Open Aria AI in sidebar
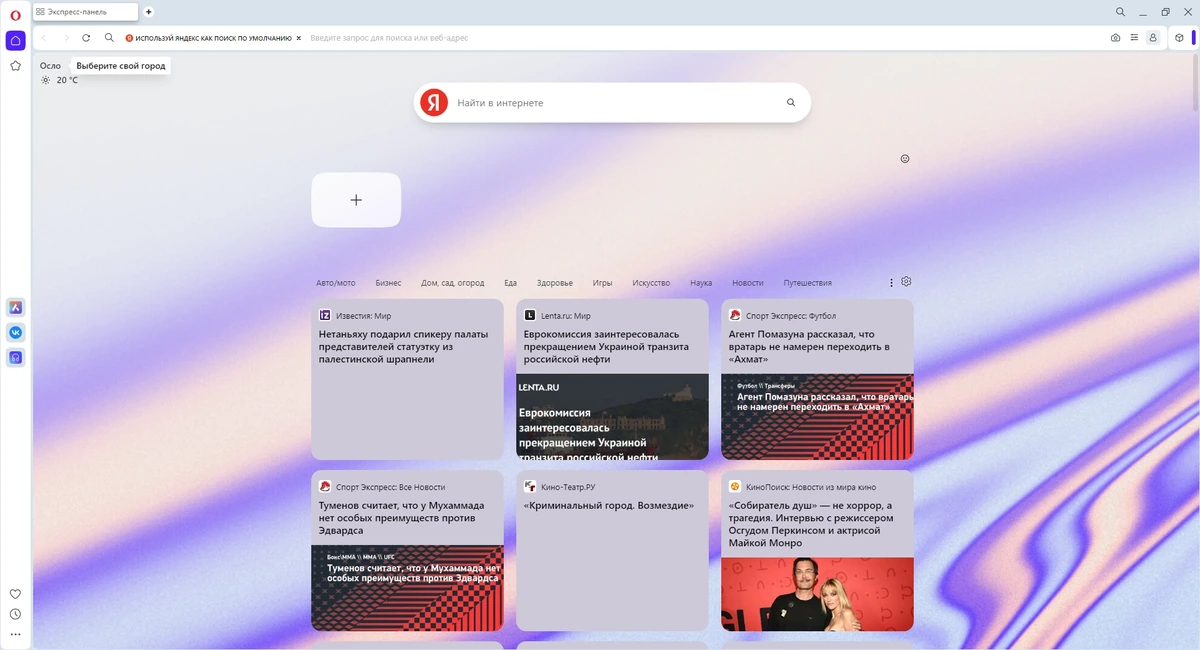This screenshot has height=650, width=1200. click(16, 307)
